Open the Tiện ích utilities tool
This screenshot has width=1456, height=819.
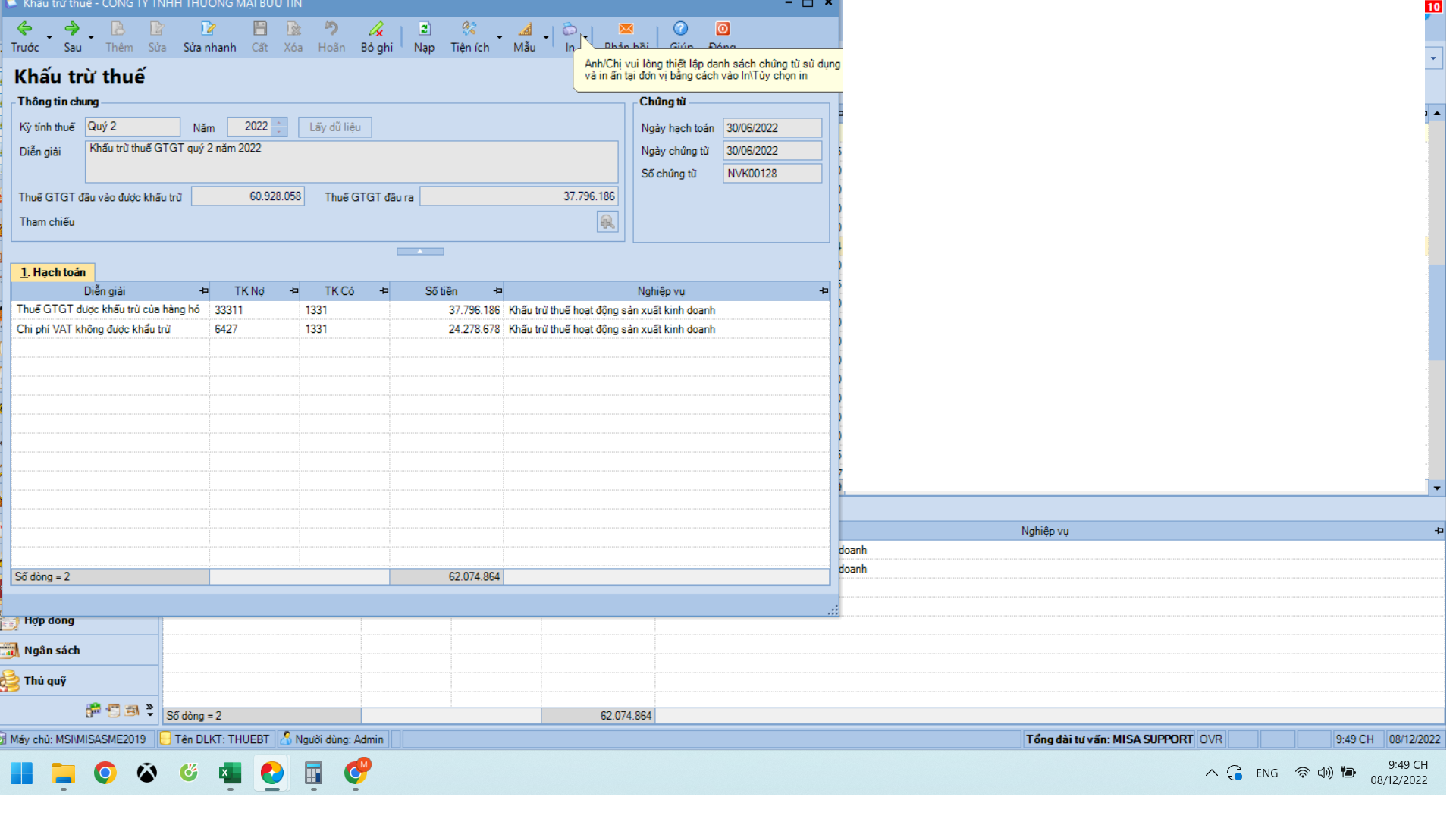click(x=469, y=29)
